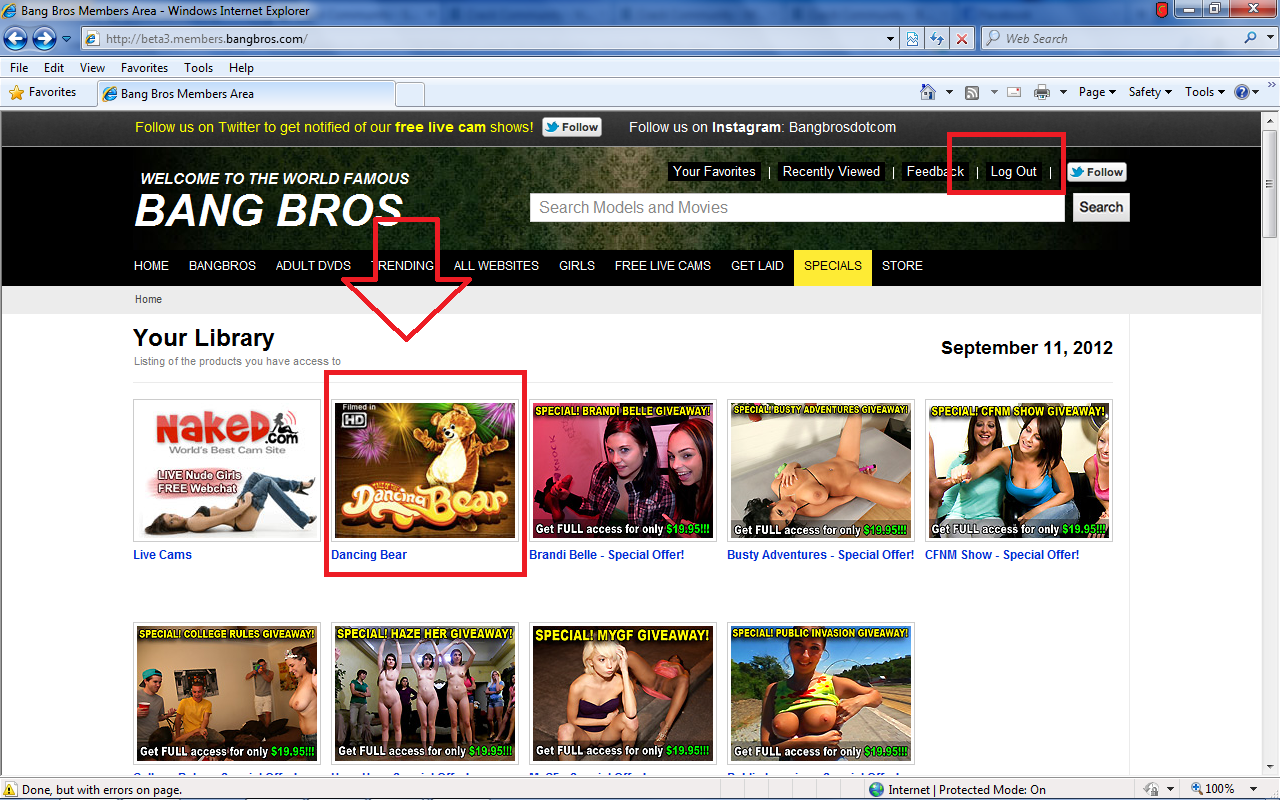Open the Page dropdown in command bar

1098,92
